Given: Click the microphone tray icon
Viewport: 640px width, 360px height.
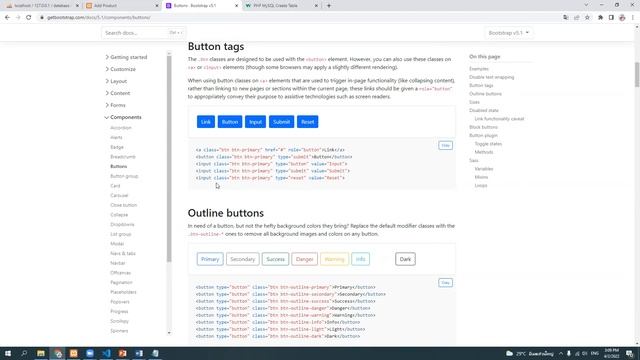Looking at the screenshot, I should pos(569,353).
